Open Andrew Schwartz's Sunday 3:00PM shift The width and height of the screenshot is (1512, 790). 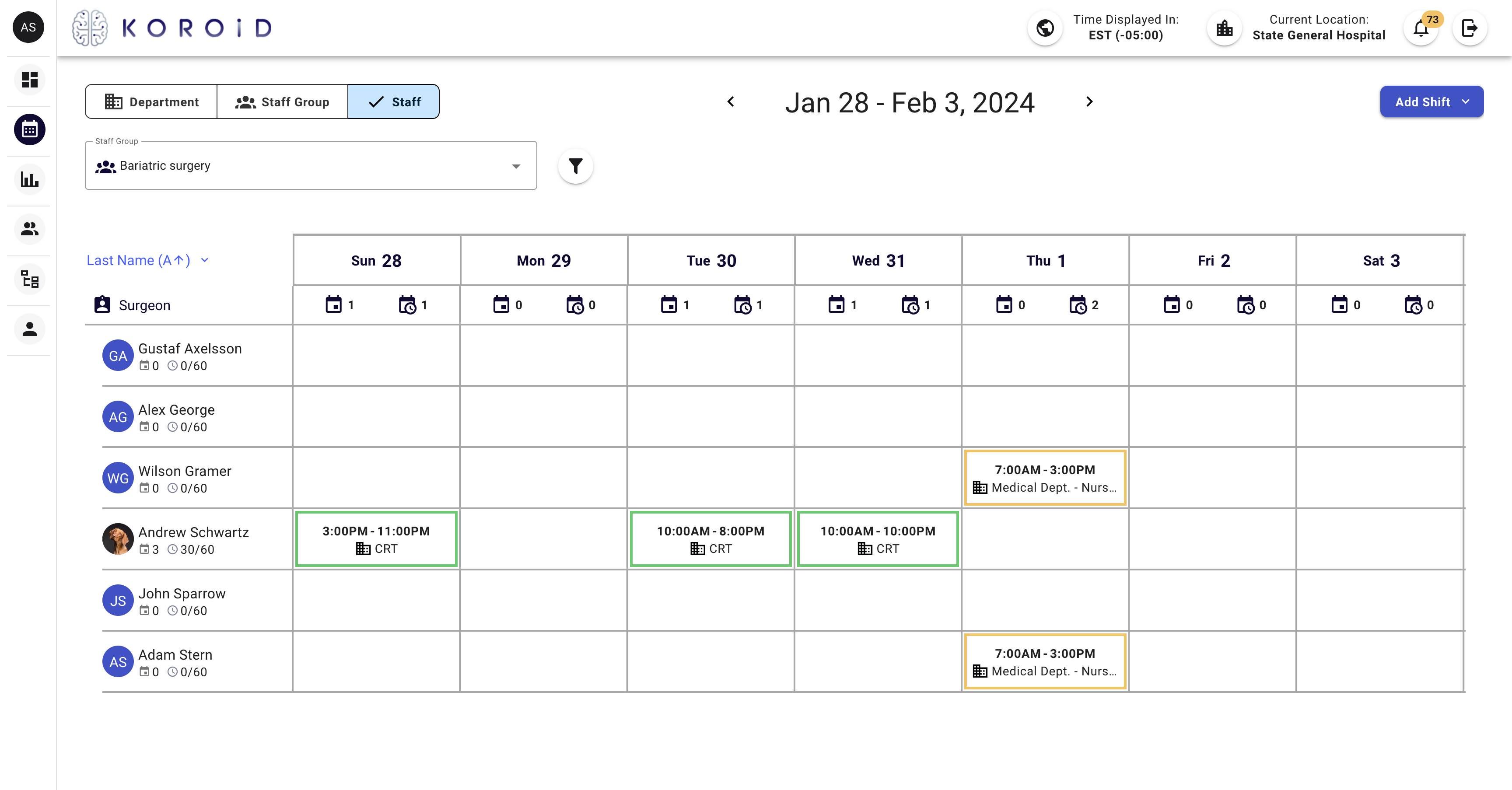(376, 539)
